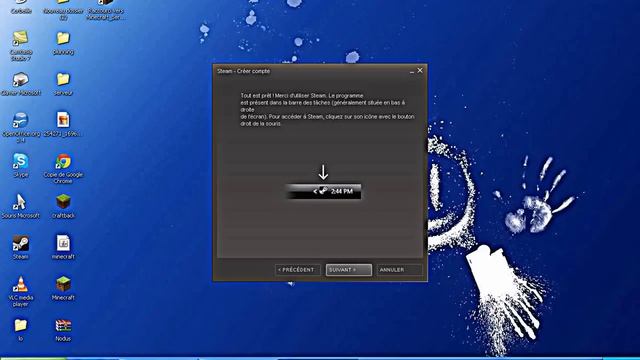Continue with the Suivant button
Screen dimensions: 640x360
pos(349,270)
